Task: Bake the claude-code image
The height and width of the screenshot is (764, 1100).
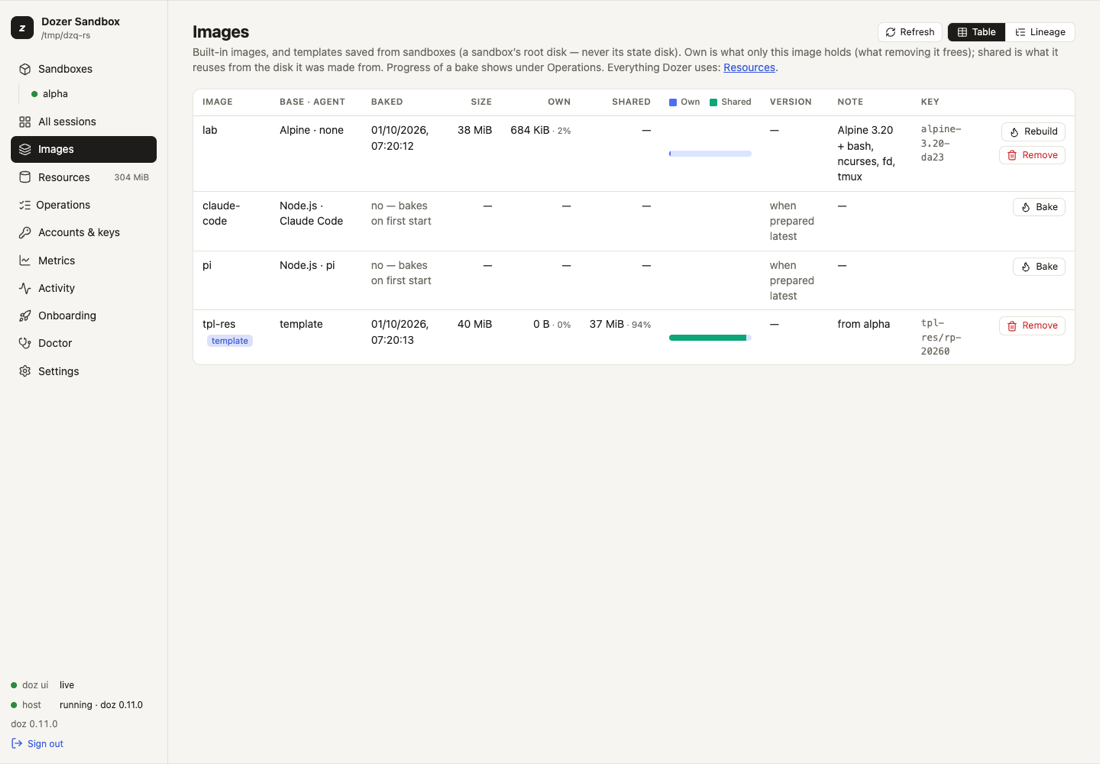Action: click(x=1039, y=207)
